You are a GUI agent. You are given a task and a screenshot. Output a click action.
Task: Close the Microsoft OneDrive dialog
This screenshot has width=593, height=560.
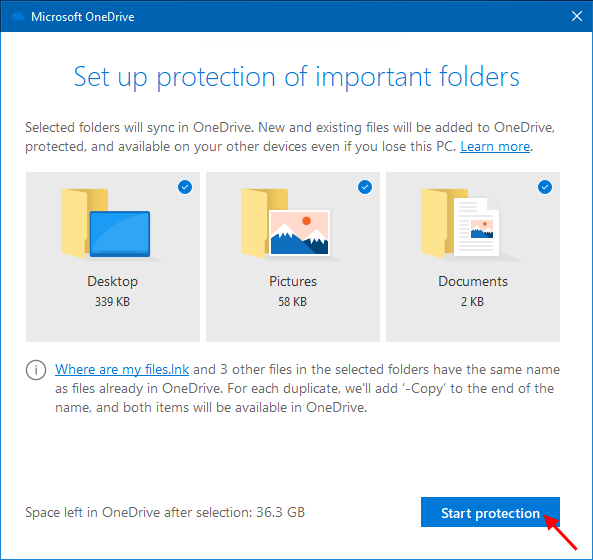tap(577, 16)
